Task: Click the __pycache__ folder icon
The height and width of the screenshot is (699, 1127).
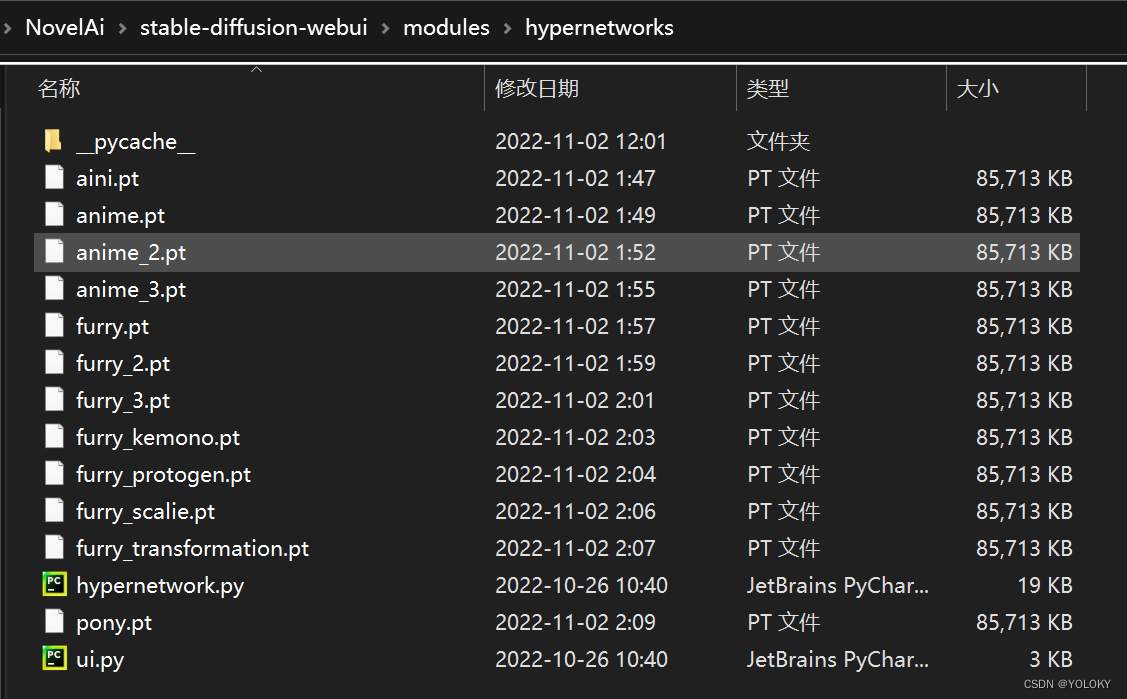Action: 54,141
